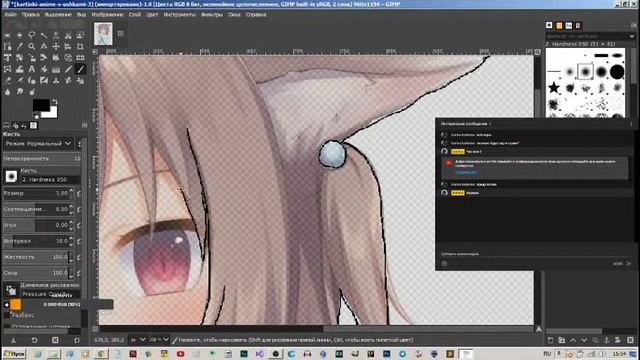Delete the layer using rightmost layers button
The width and height of the screenshot is (640, 360).
point(630,340)
